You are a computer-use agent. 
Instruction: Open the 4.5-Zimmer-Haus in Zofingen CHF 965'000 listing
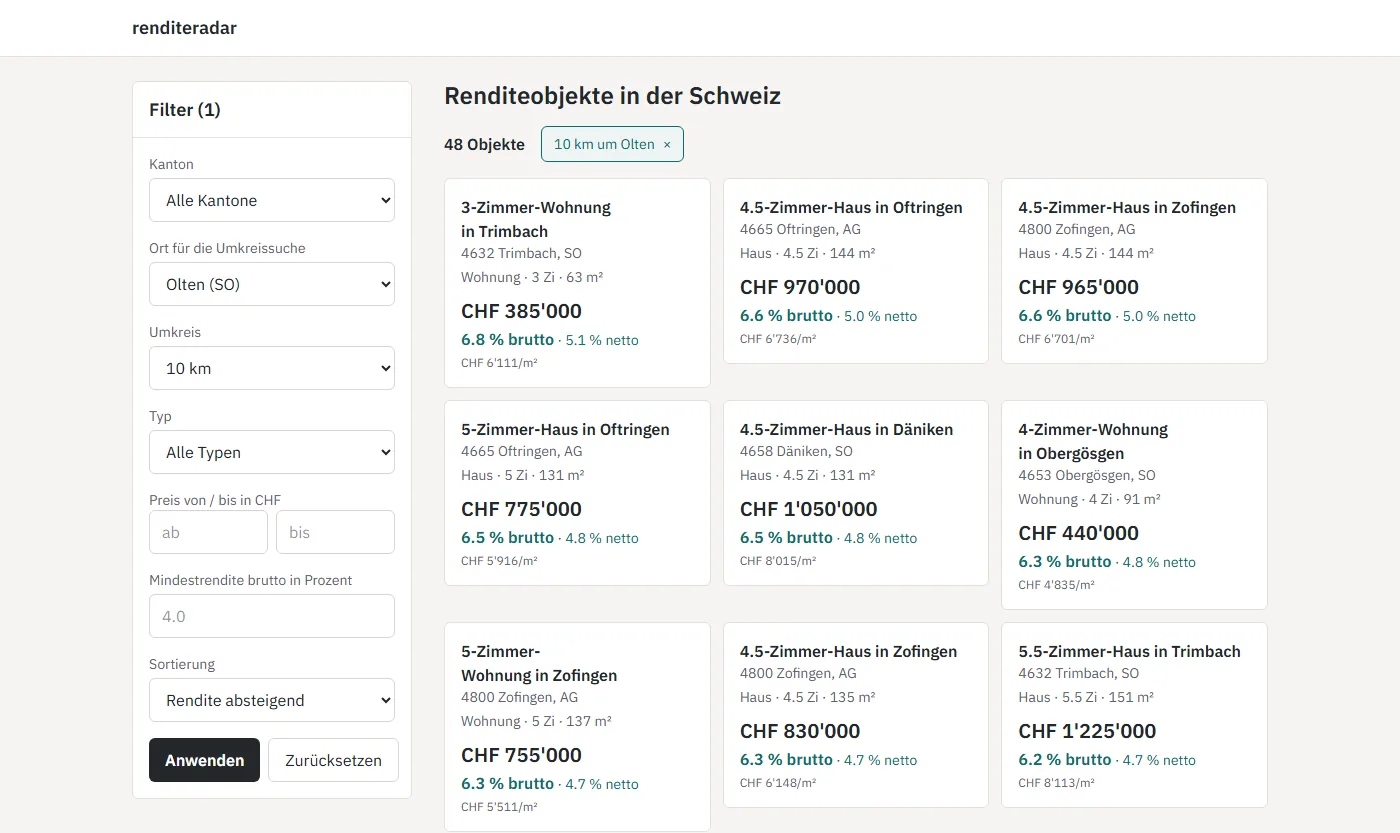click(x=1134, y=271)
